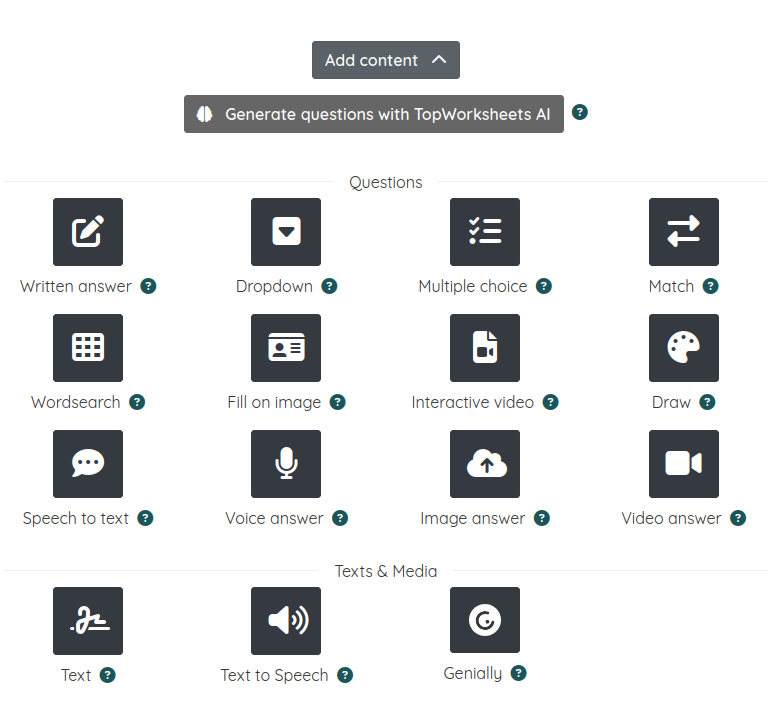Add a Written answer question

point(88,232)
